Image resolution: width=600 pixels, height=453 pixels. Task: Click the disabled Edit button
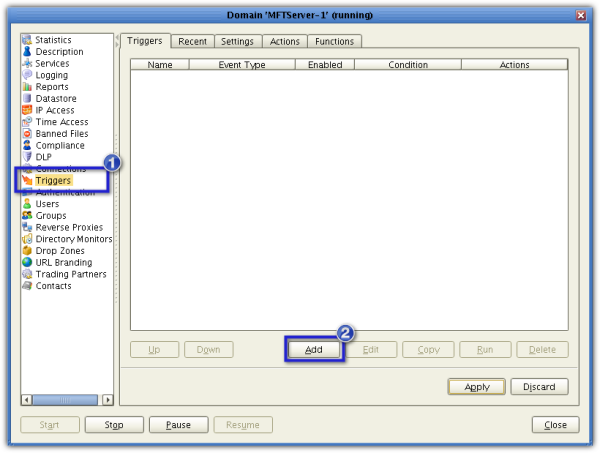coord(371,349)
